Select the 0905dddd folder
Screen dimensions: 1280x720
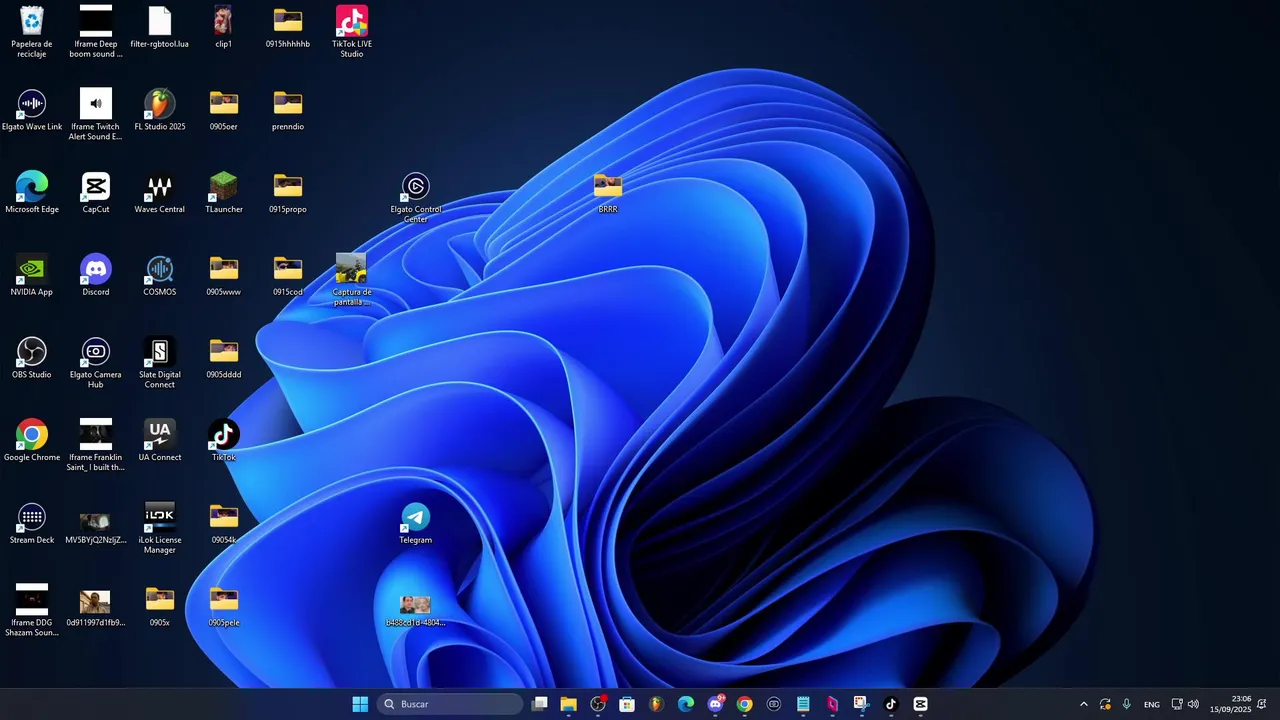pos(224,358)
